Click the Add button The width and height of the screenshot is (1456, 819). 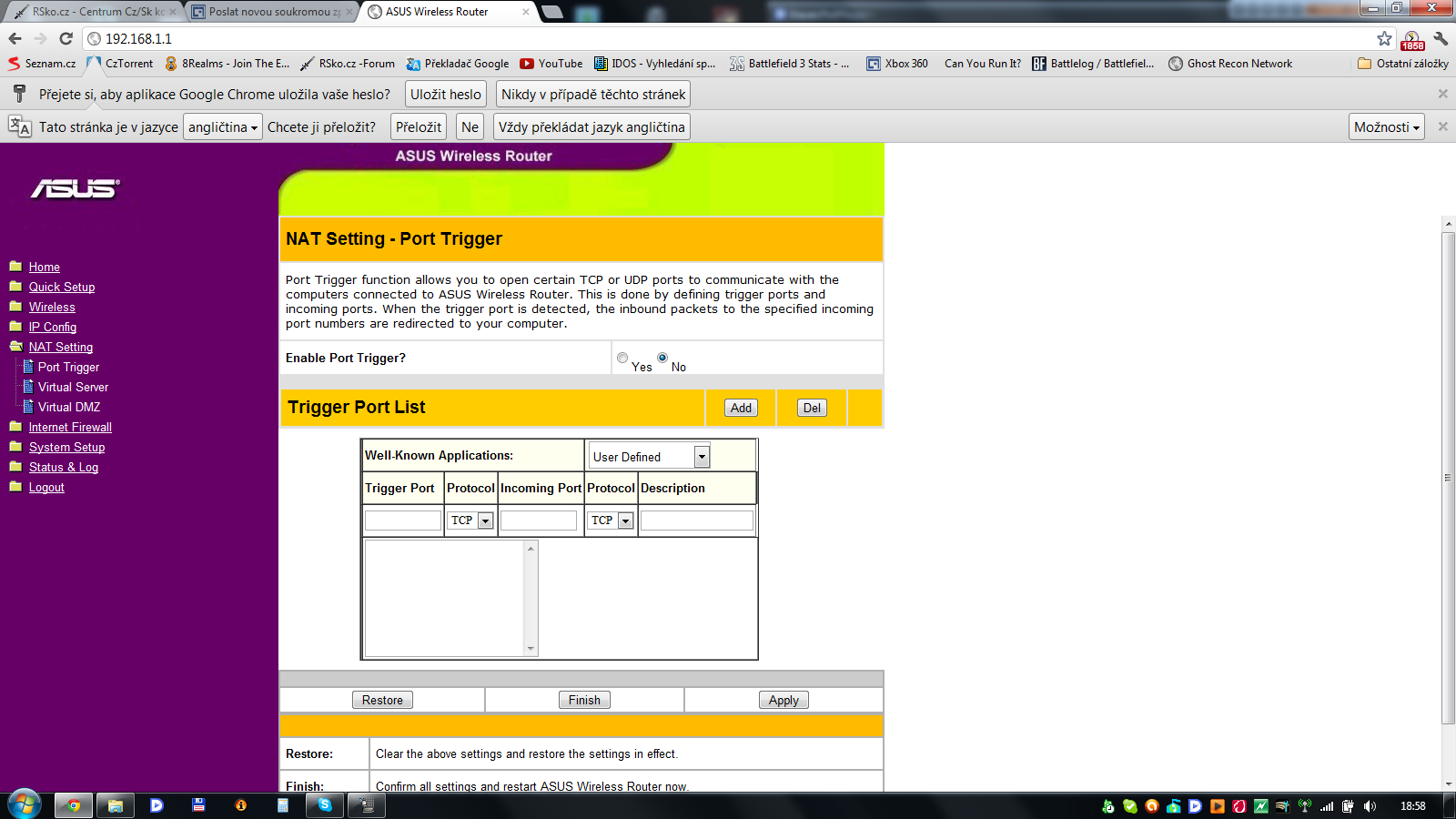[741, 408]
